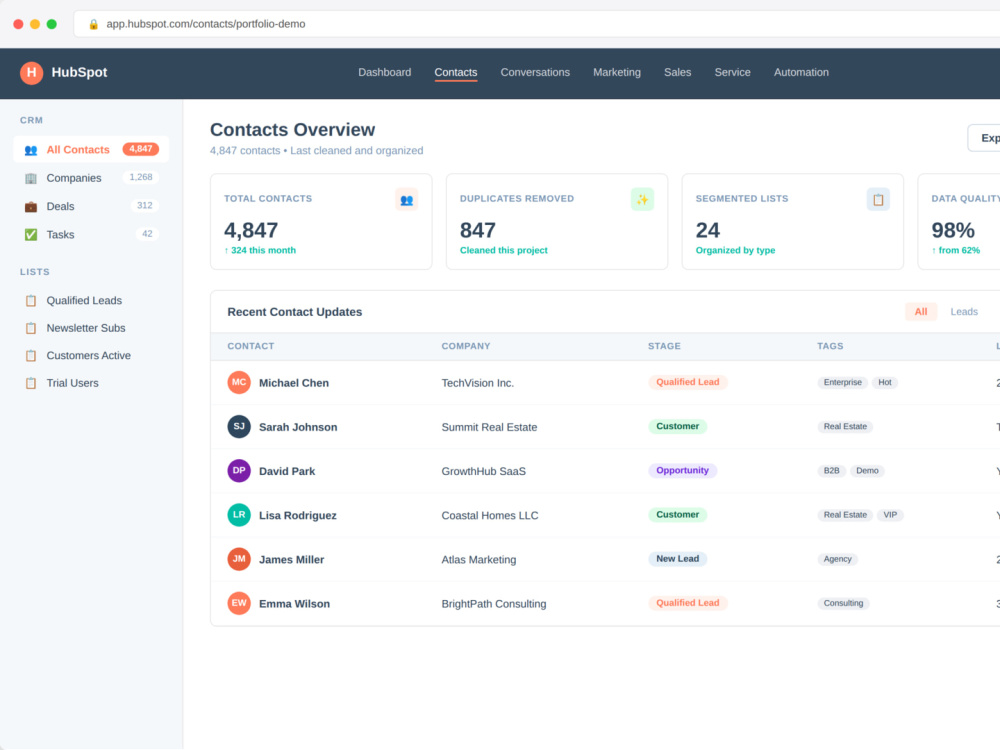Click Michael Chen's Qualified Lead stage badge
This screenshot has height=750, width=1000.
point(688,382)
